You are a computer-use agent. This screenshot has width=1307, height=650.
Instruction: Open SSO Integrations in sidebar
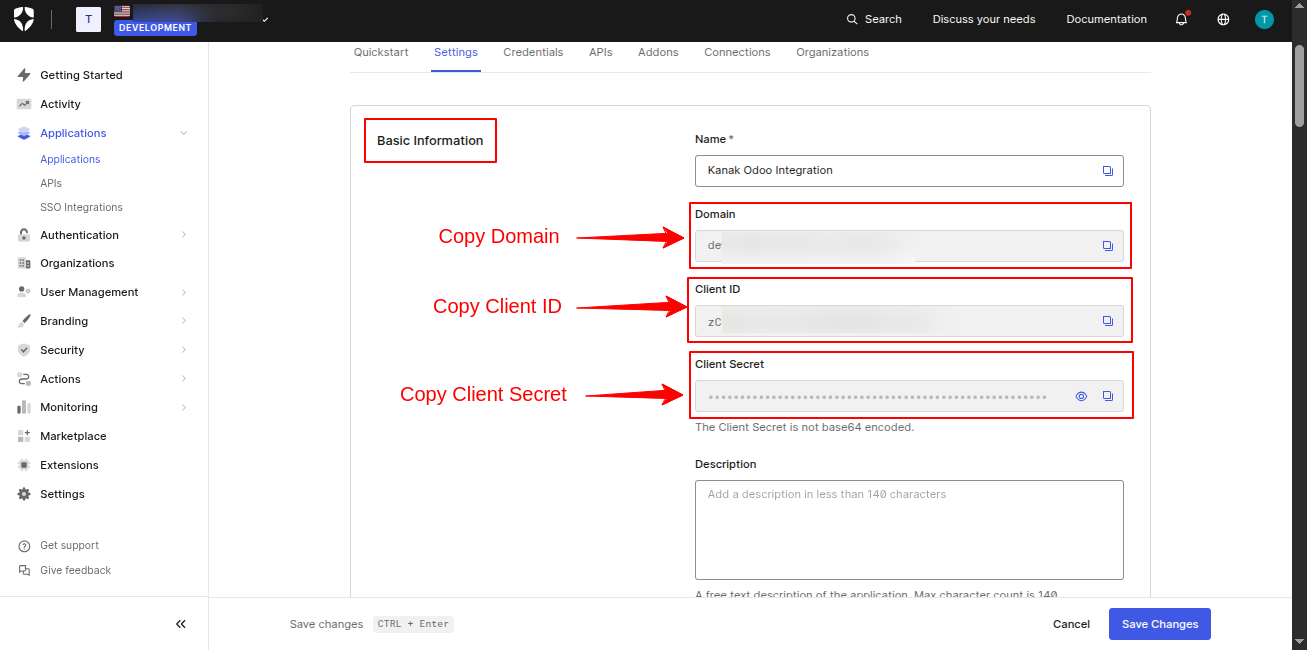click(x=81, y=207)
